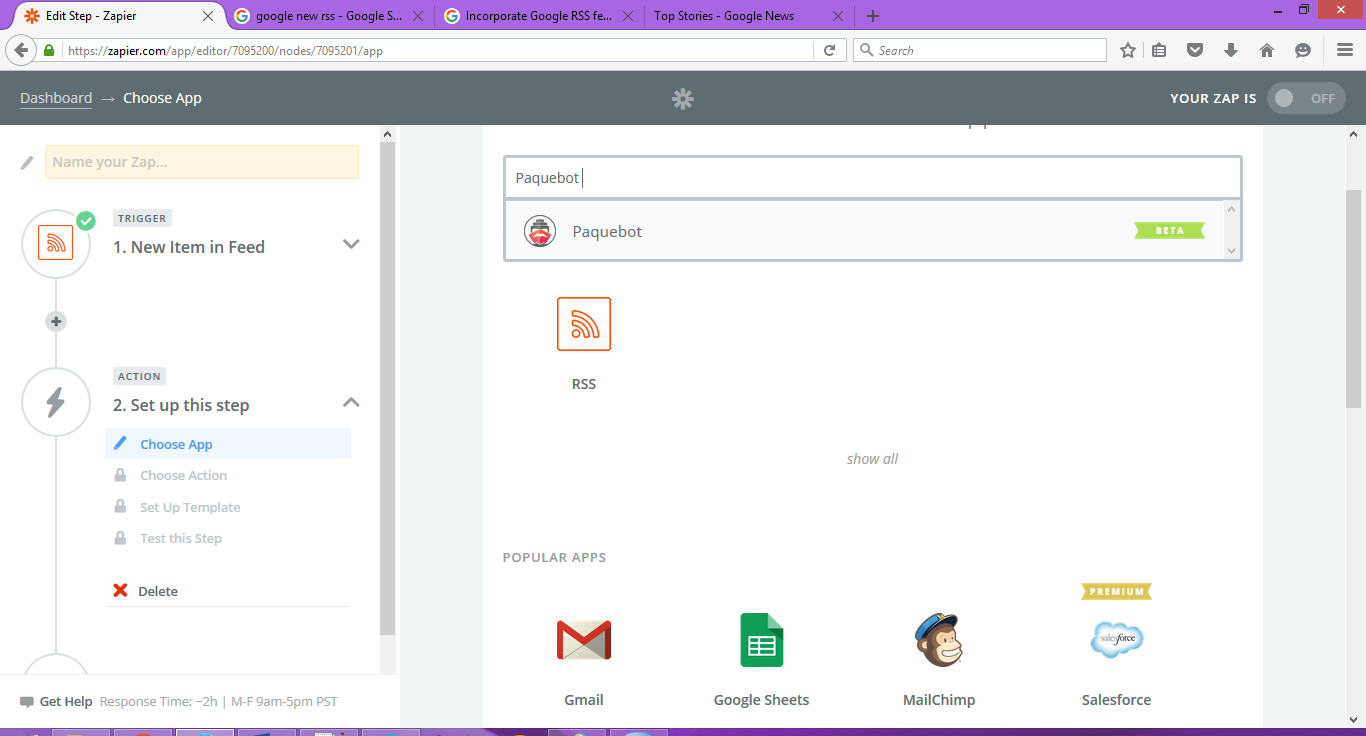Open Firefox downloads arrow icon
The height and width of the screenshot is (736, 1366).
[x=1231, y=50]
